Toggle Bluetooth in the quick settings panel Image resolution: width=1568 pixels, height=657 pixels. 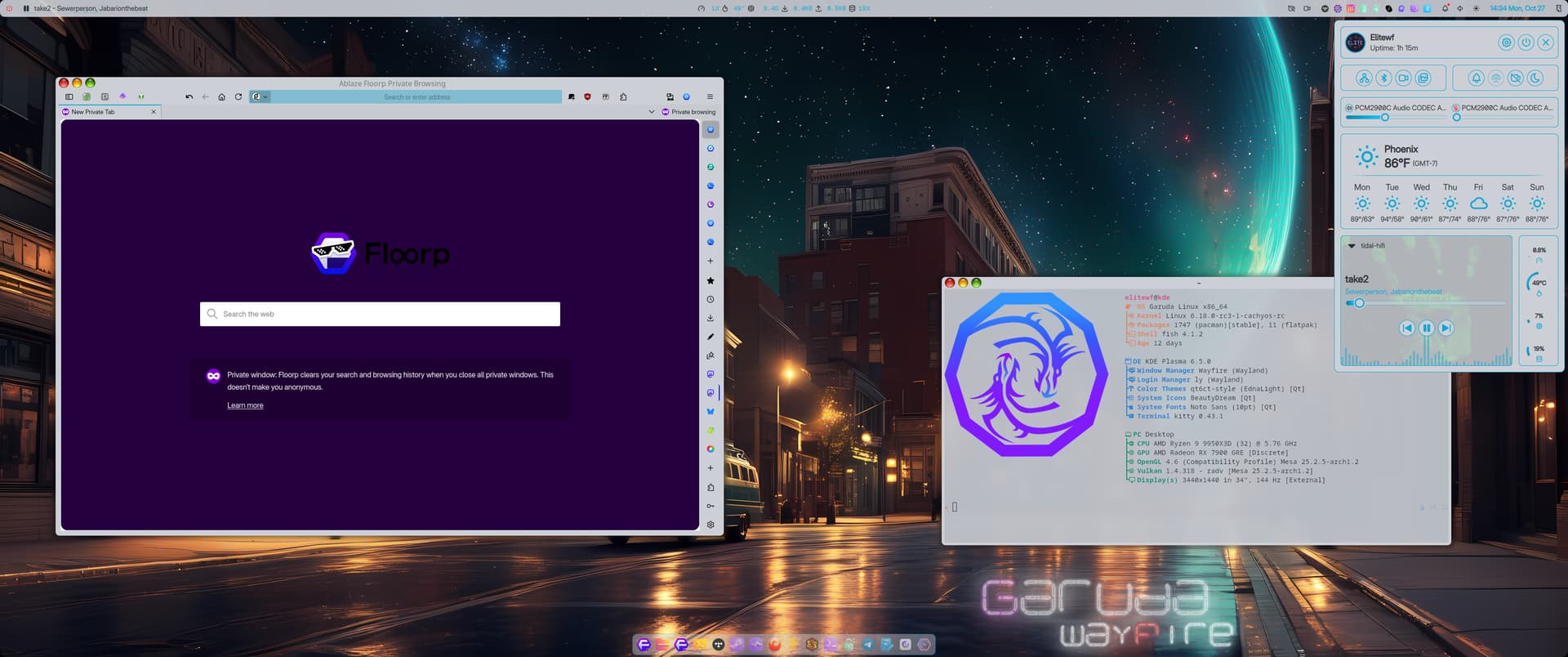click(1383, 78)
